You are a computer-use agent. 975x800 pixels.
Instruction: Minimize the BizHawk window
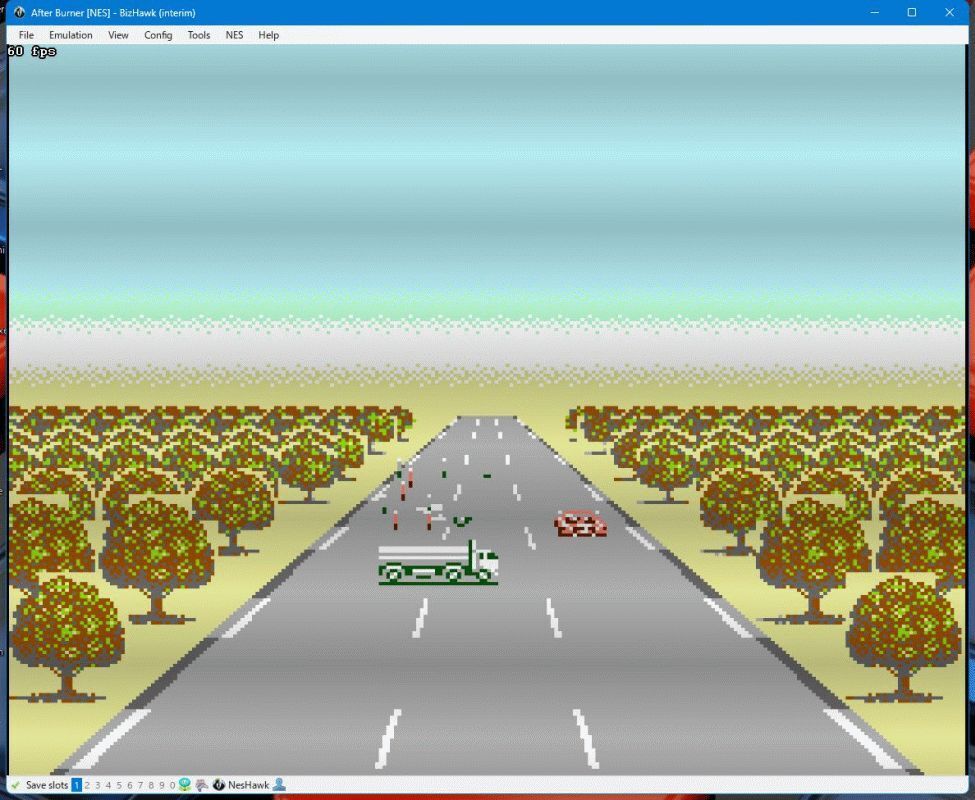point(874,12)
